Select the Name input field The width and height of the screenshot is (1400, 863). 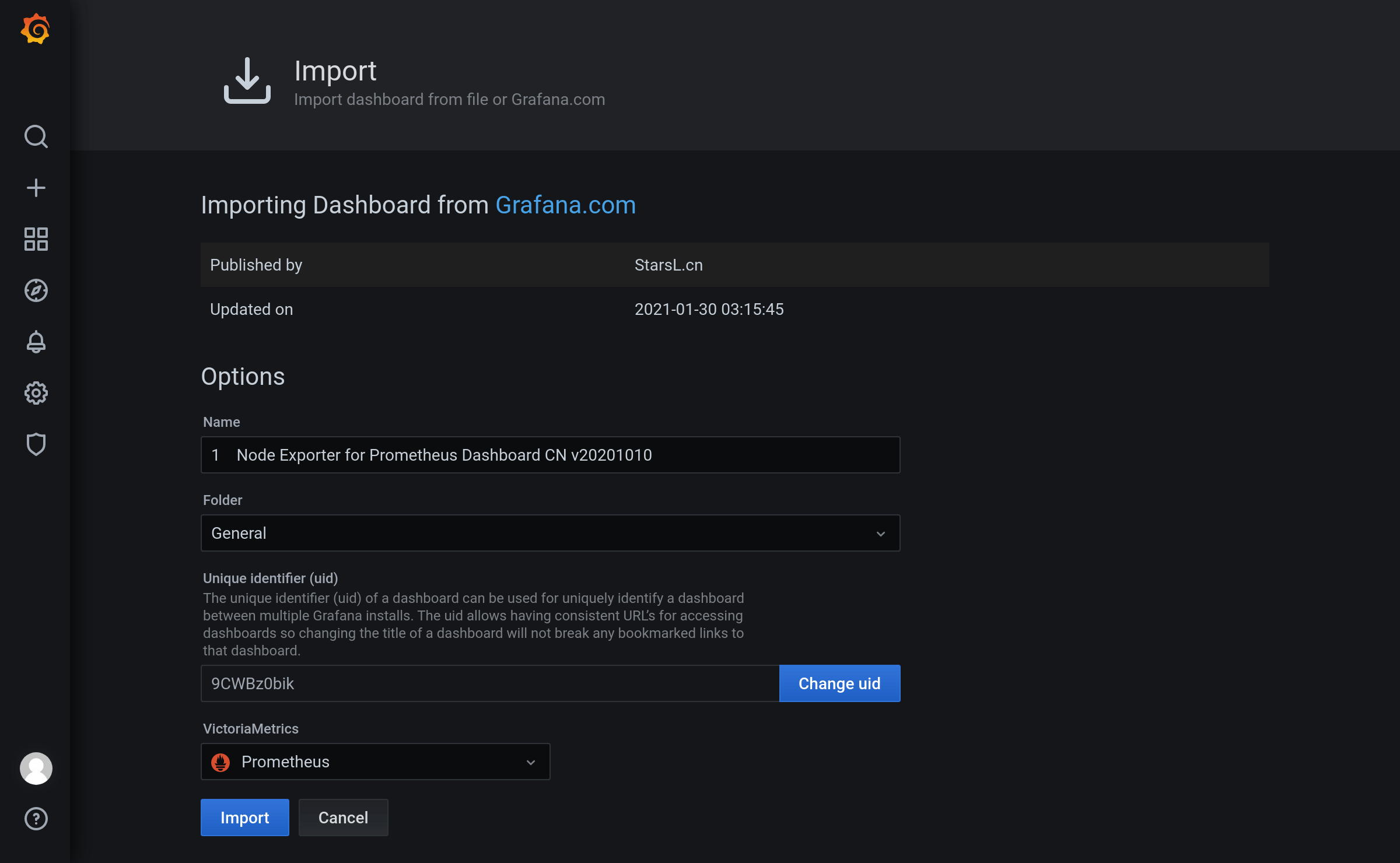coord(551,455)
